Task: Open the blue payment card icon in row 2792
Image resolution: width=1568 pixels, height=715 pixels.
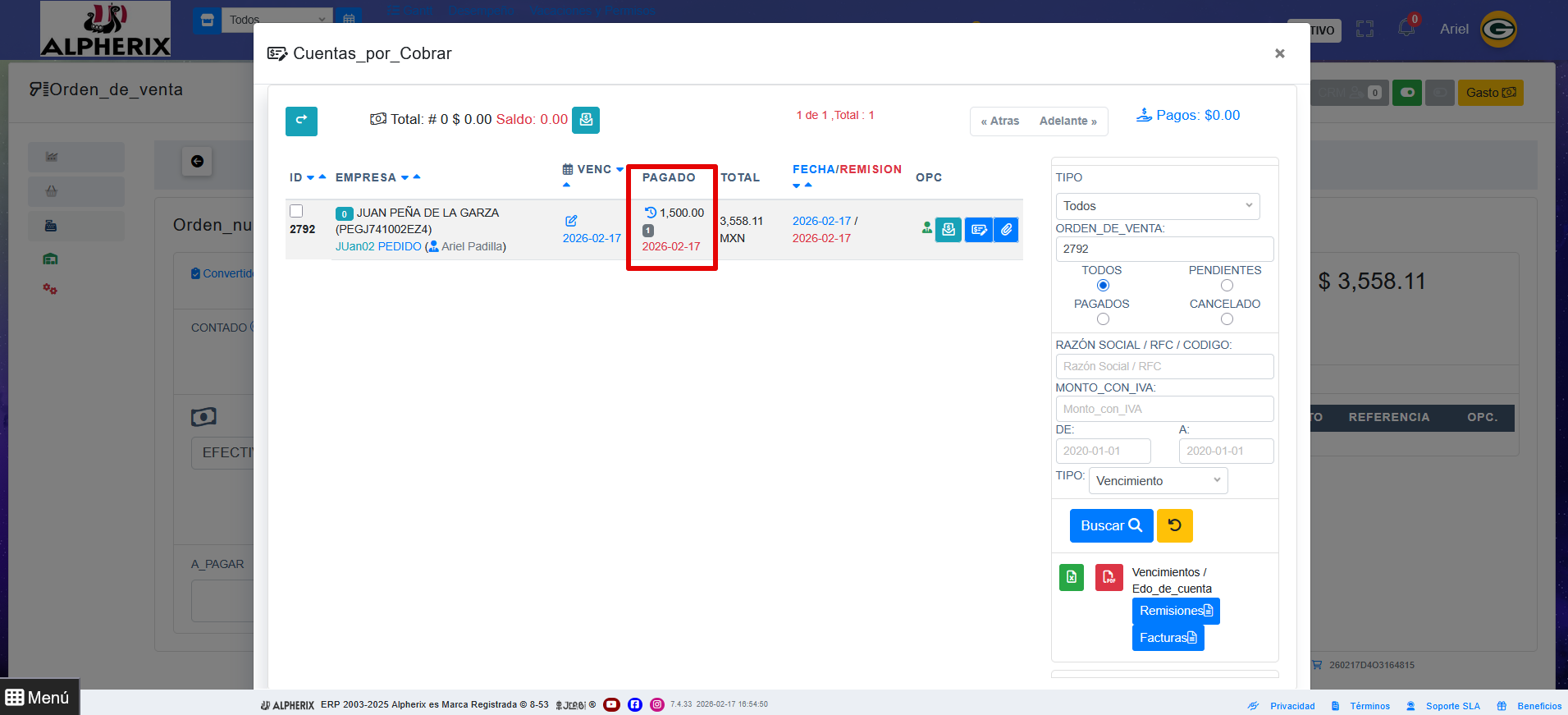Action: (978, 230)
